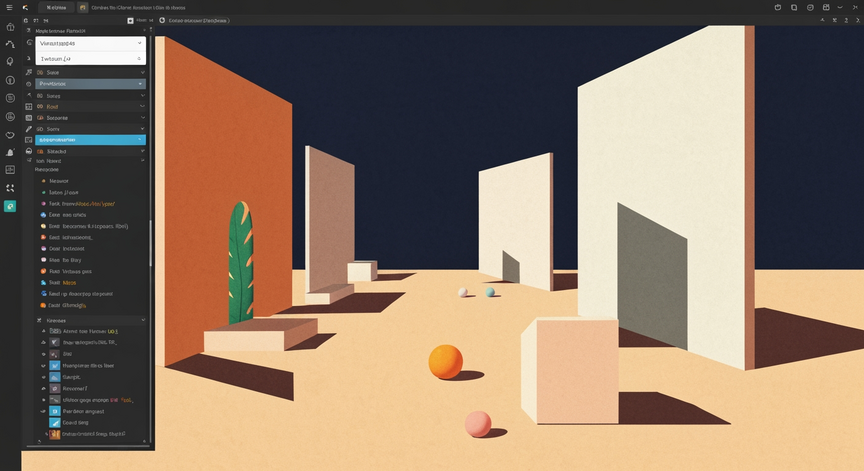Click the teal highlighted sidebar icon
This screenshot has width=864, height=471.
tap(10, 206)
